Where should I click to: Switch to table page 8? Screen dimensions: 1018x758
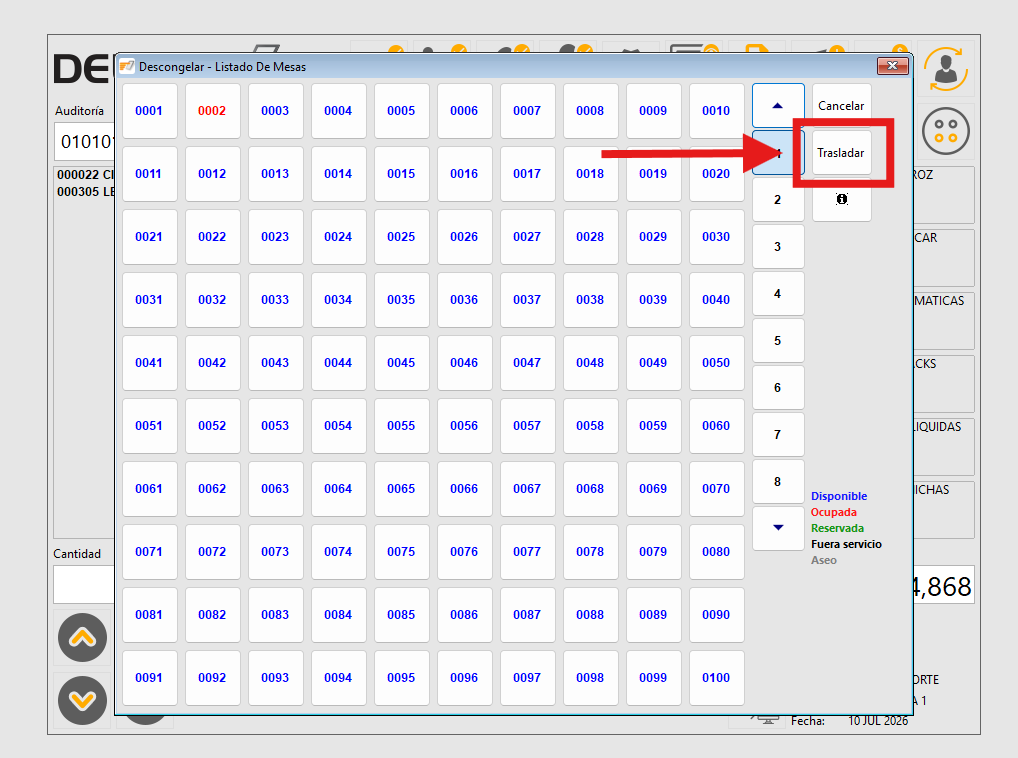click(778, 482)
